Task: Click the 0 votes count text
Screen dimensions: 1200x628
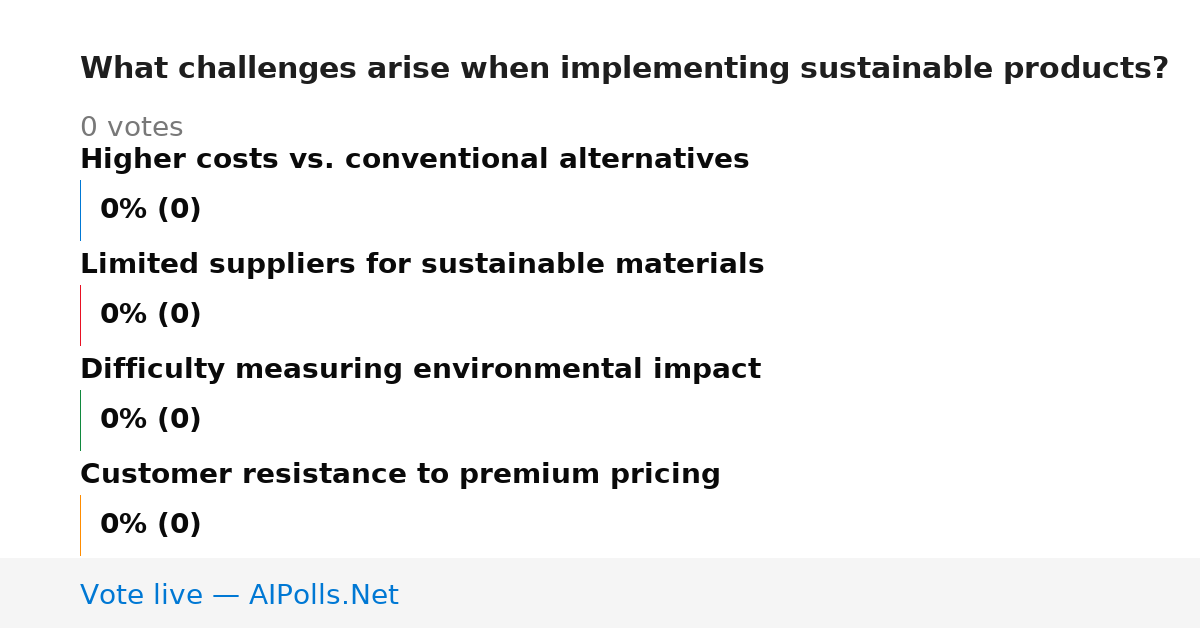Action: coord(131,128)
